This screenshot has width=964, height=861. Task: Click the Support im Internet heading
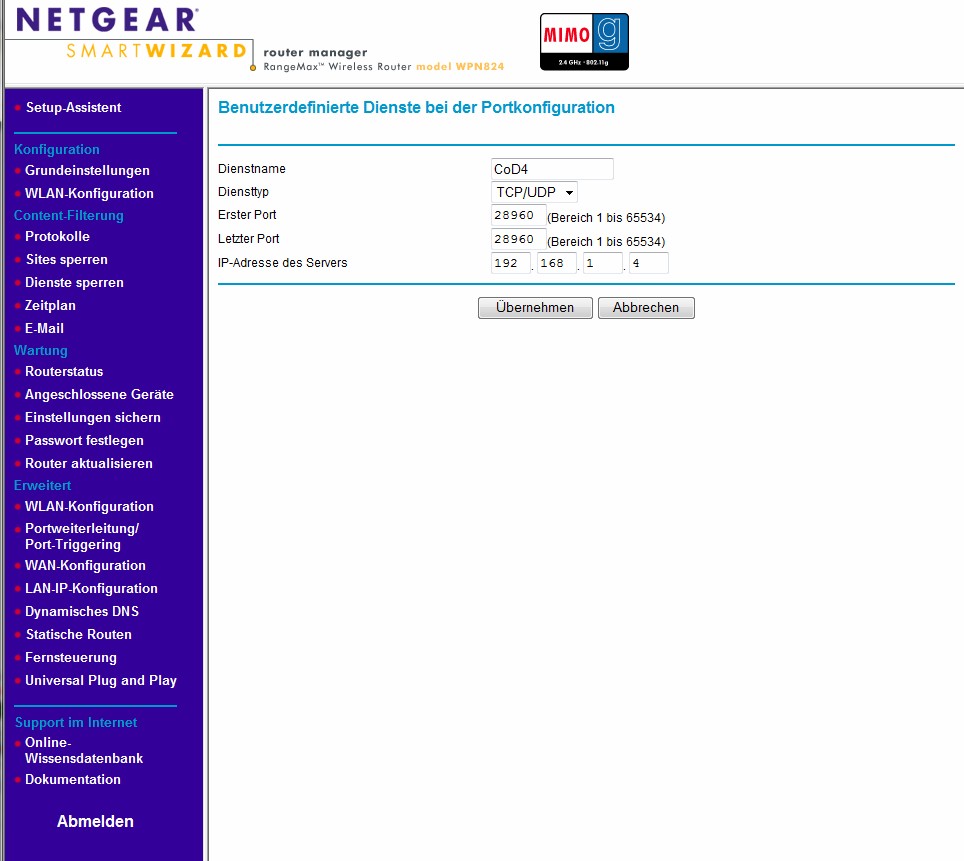coord(76,723)
